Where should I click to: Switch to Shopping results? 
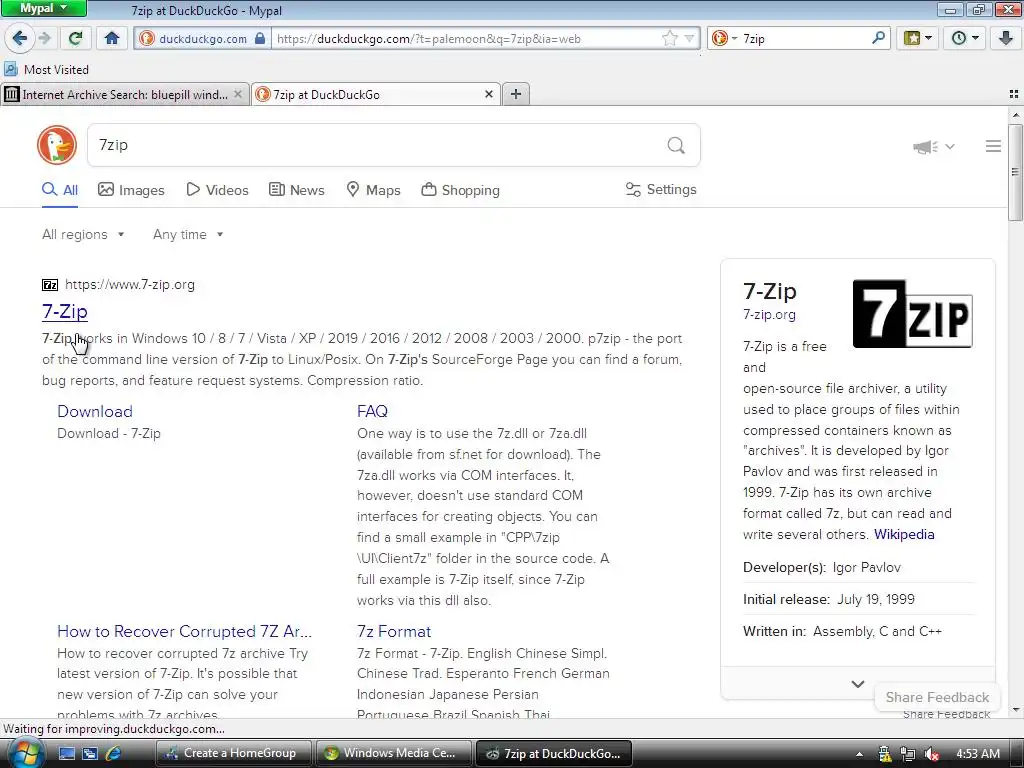tap(460, 190)
